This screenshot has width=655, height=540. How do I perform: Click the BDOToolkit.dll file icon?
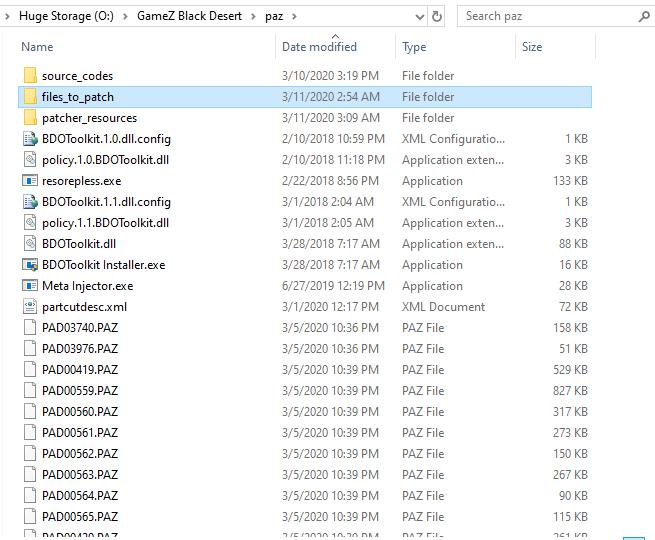pos(30,244)
